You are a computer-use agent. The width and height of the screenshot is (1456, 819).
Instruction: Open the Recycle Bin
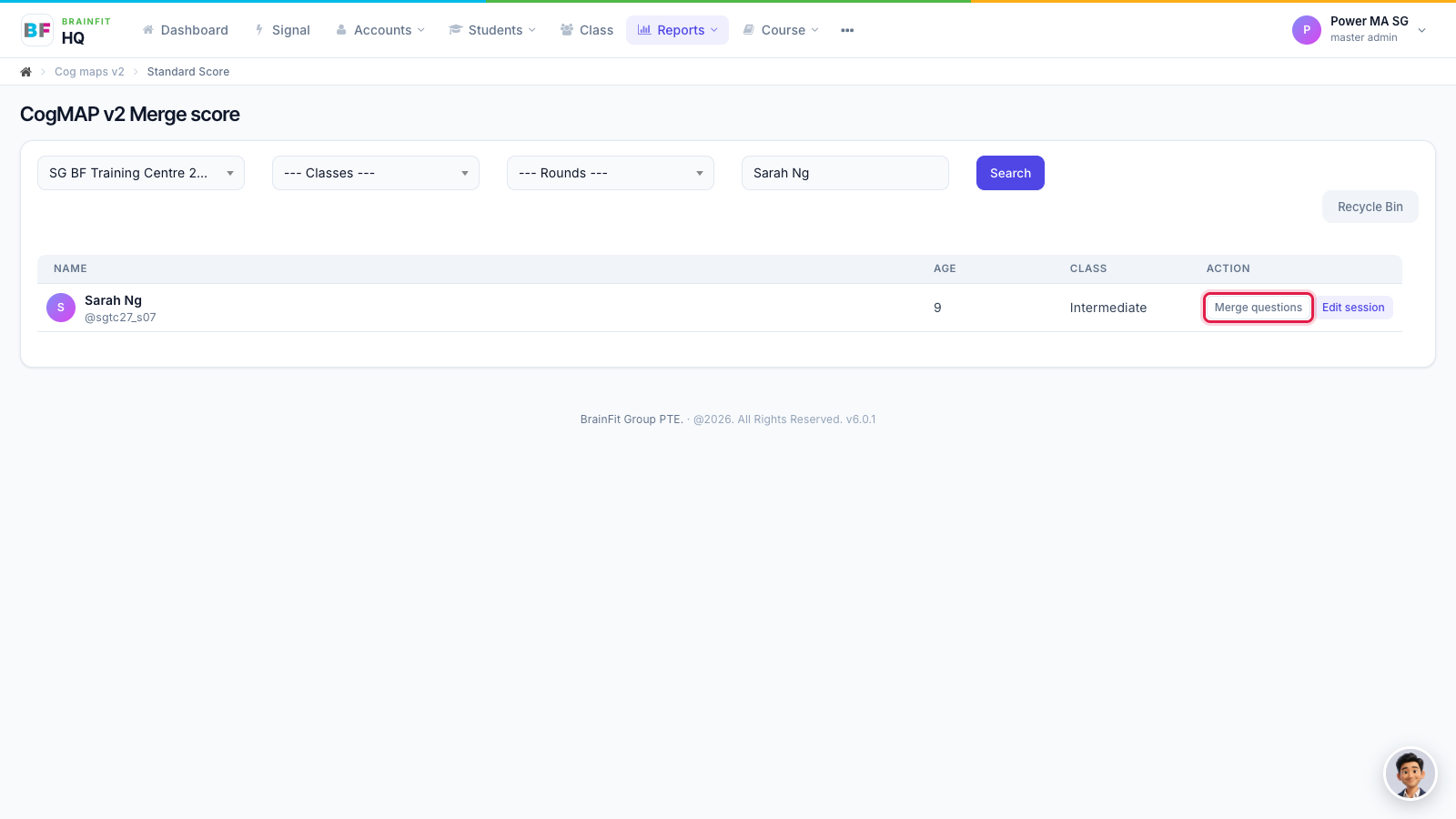[x=1370, y=207]
